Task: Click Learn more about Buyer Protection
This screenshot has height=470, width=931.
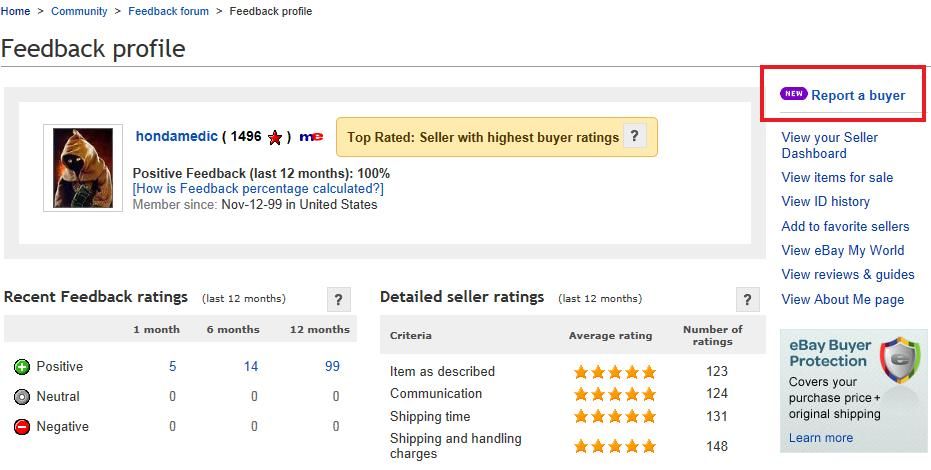Action: [x=821, y=438]
